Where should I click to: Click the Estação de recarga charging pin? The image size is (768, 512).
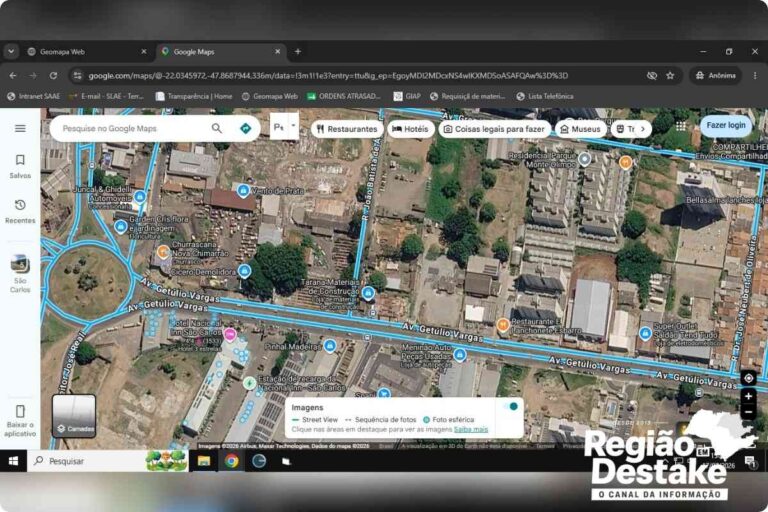click(250, 383)
